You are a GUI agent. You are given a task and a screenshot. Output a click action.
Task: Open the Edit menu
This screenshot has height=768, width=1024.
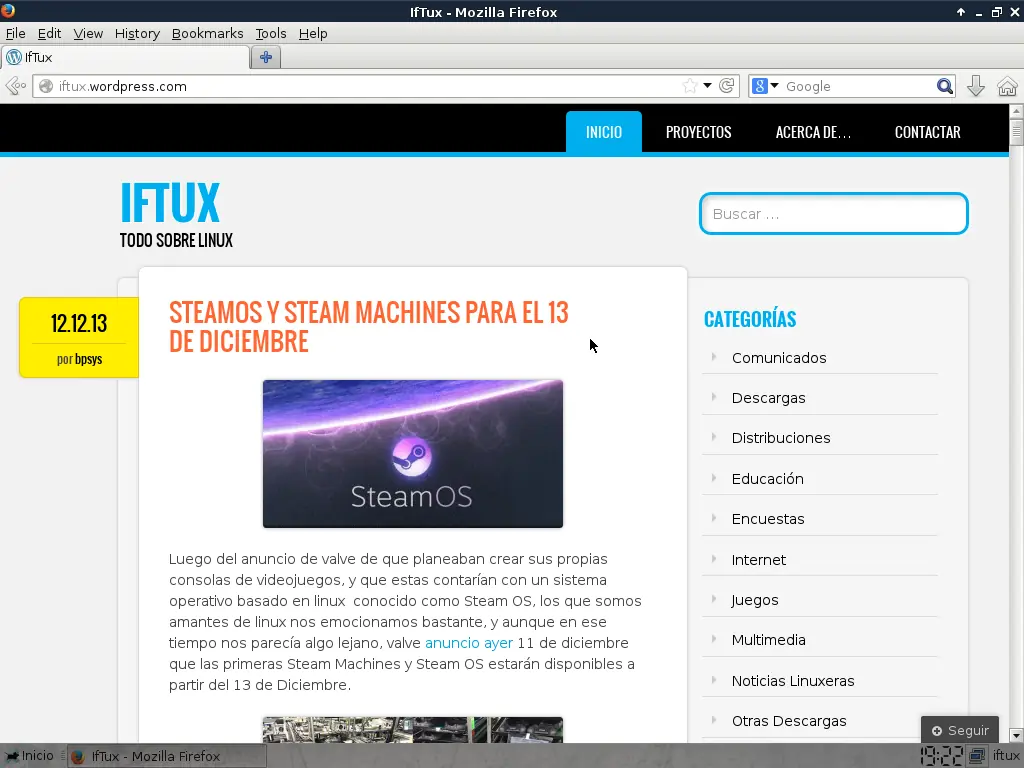pyautogui.click(x=49, y=33)
